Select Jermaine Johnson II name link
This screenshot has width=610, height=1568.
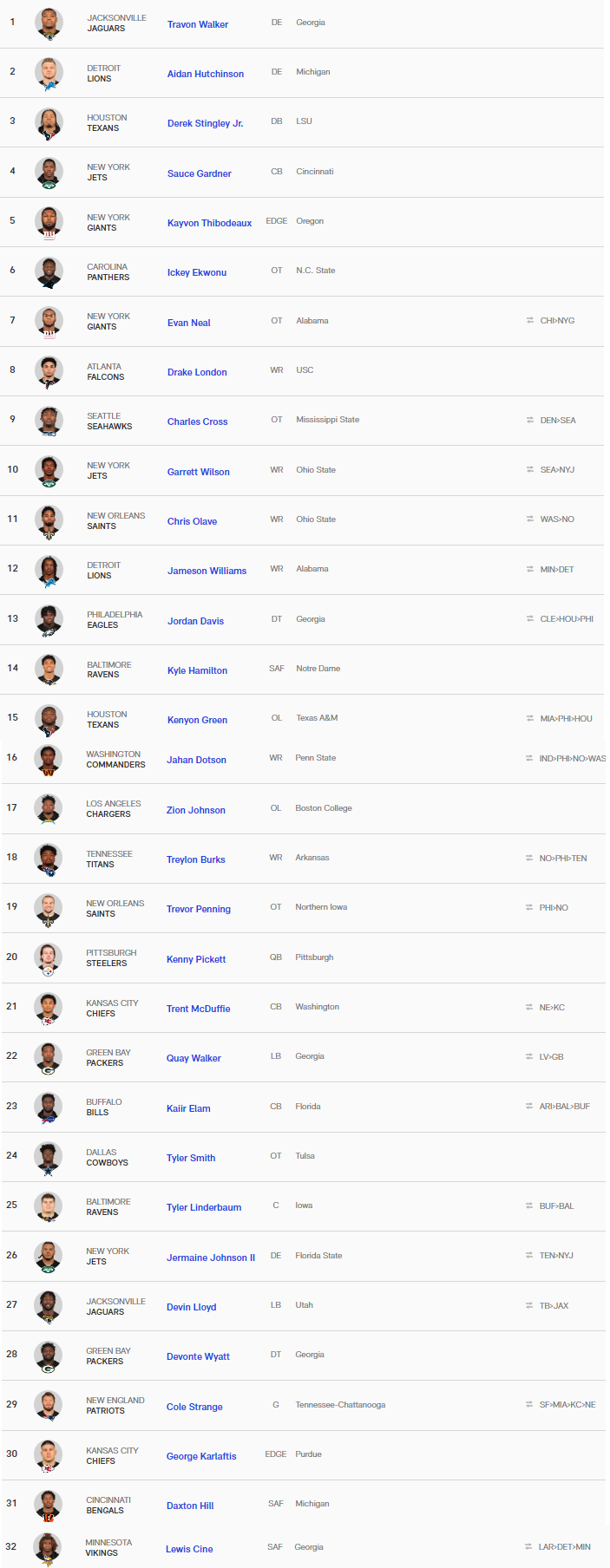pos(211,1258)
